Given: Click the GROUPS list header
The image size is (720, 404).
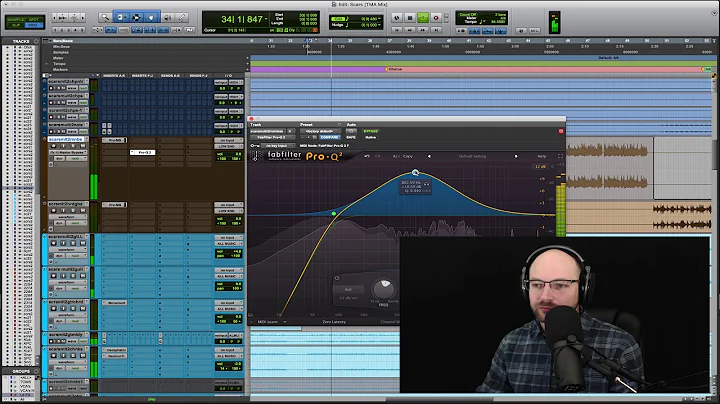Looking at the screenshot, I should coord(21,371).
